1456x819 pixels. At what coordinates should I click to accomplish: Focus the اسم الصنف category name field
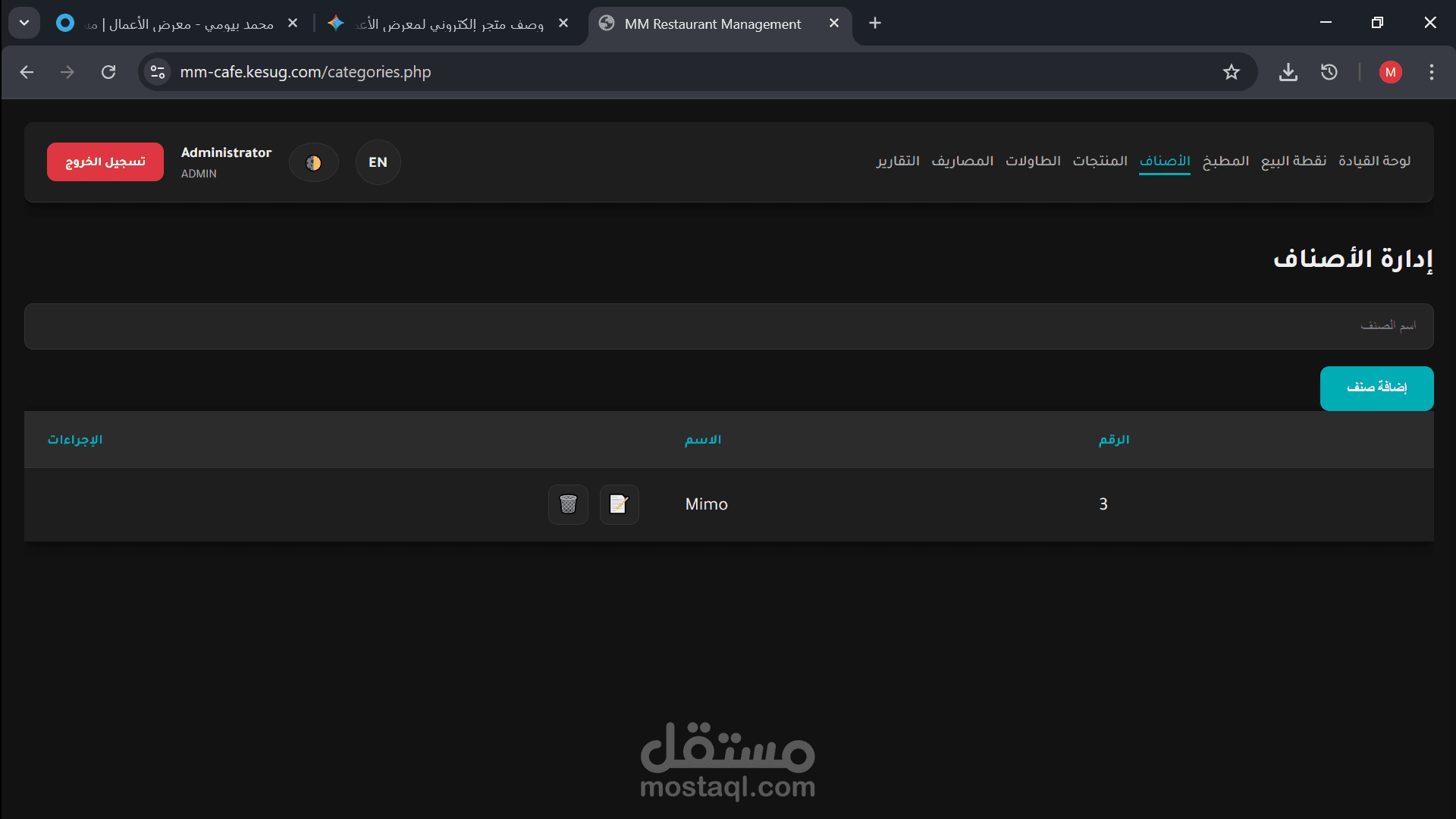(x=728, y=326)
